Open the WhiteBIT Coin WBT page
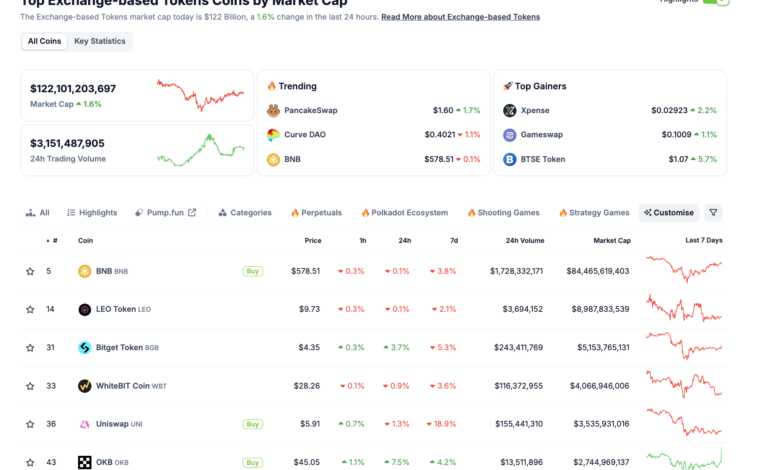This screenshot has width=780, height=470. coord(131,386)
